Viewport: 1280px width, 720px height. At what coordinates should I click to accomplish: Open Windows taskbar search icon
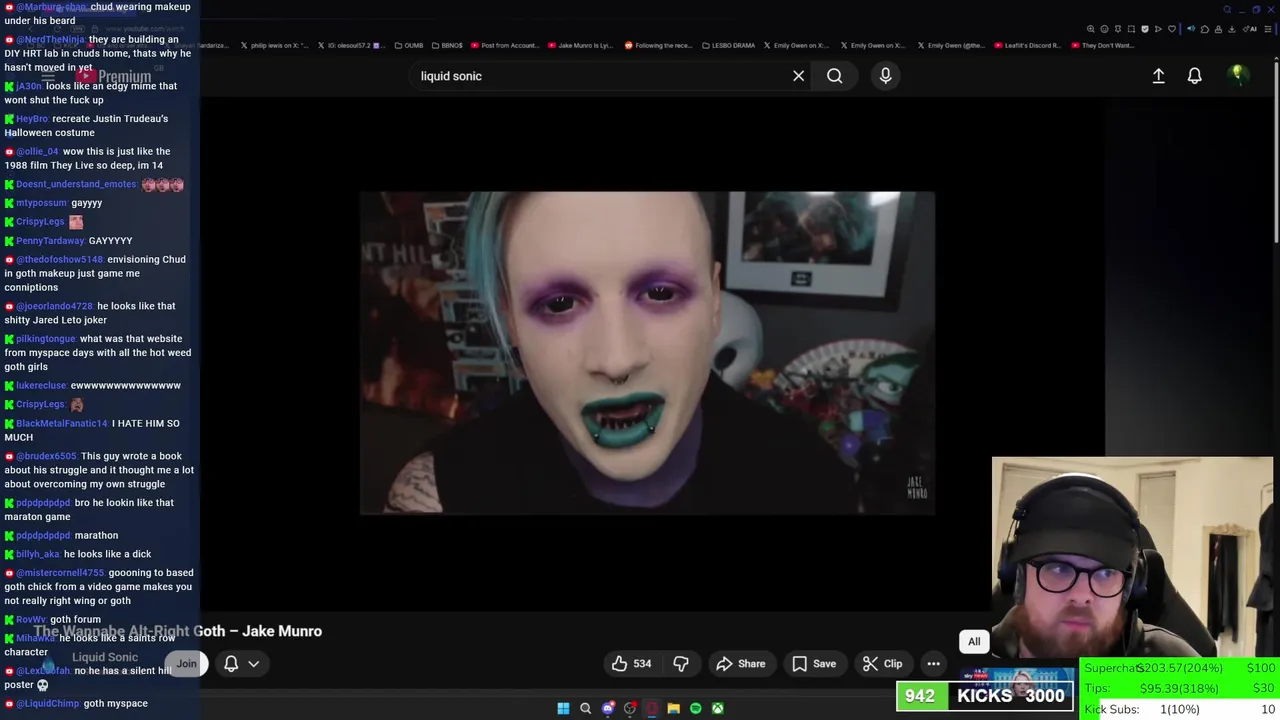(x=585, y=708)
